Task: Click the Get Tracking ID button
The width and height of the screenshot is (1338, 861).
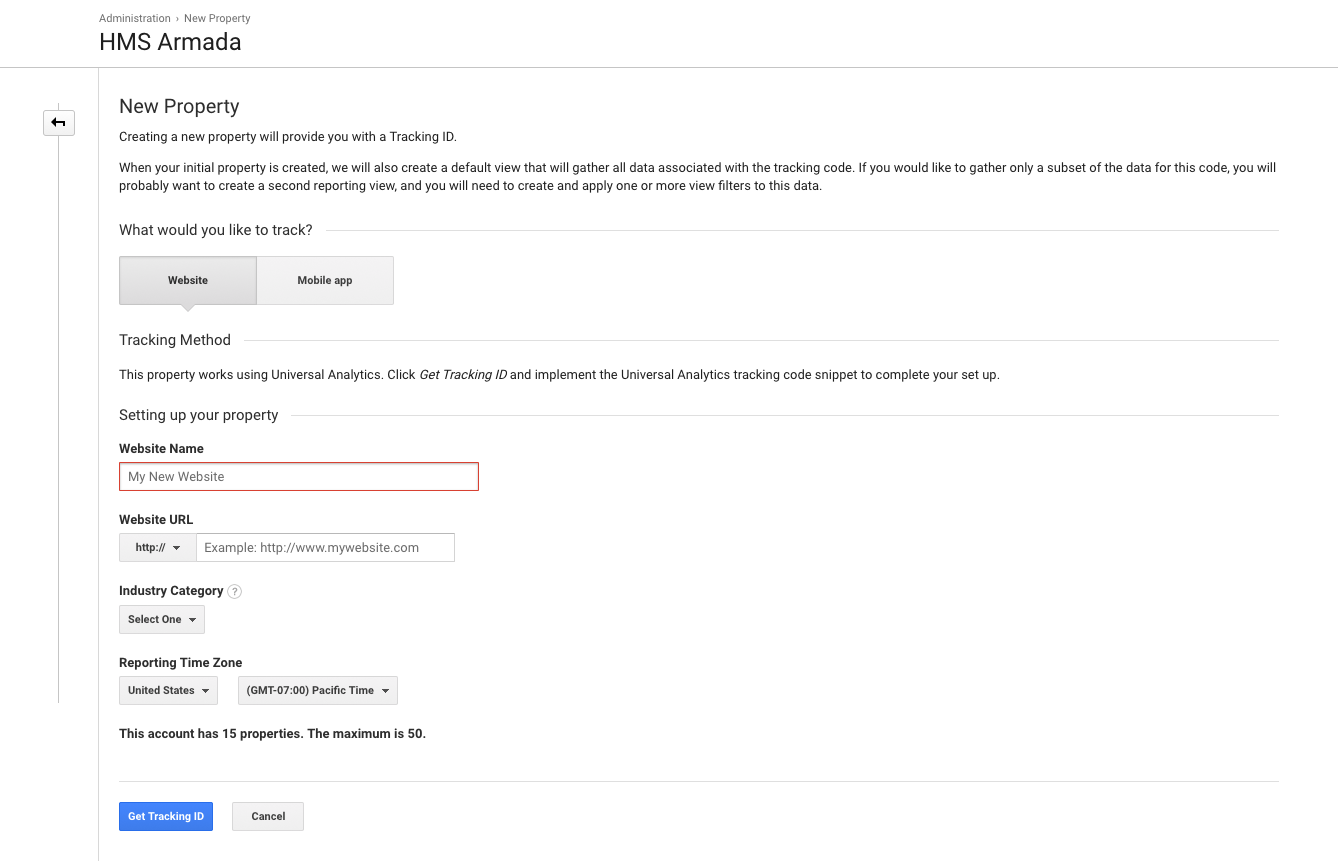Action: click(x=166, y=816)
